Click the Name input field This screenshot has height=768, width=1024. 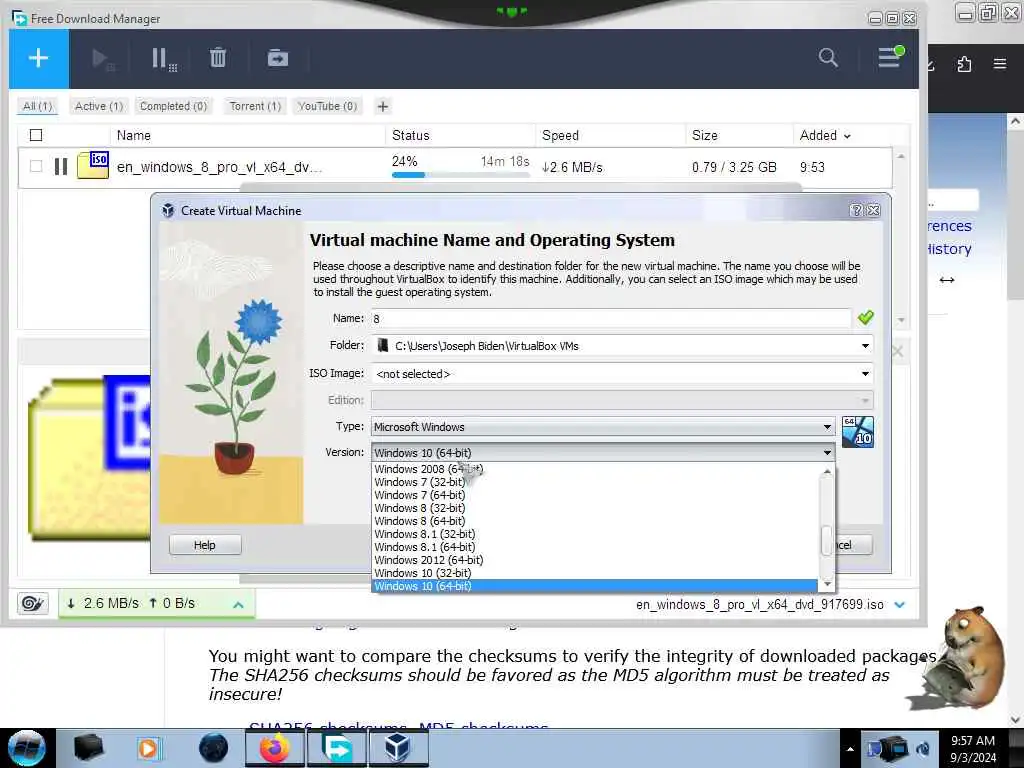[x=611, y=318]
